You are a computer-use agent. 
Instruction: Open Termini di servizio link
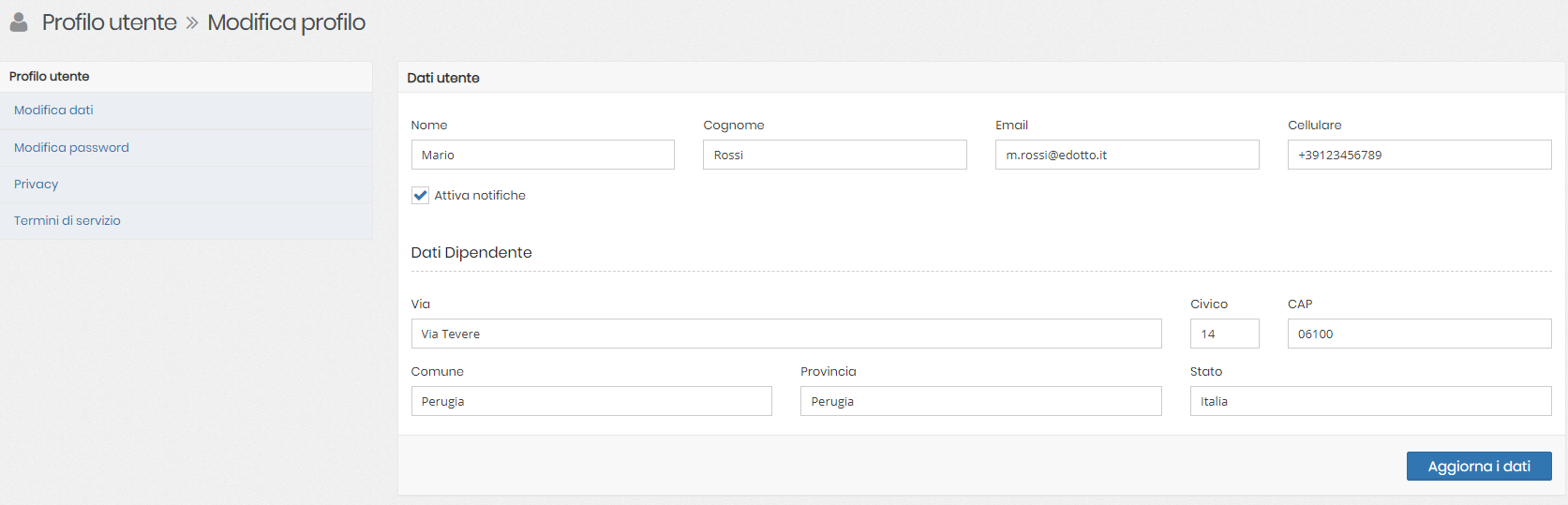point(67,221)
